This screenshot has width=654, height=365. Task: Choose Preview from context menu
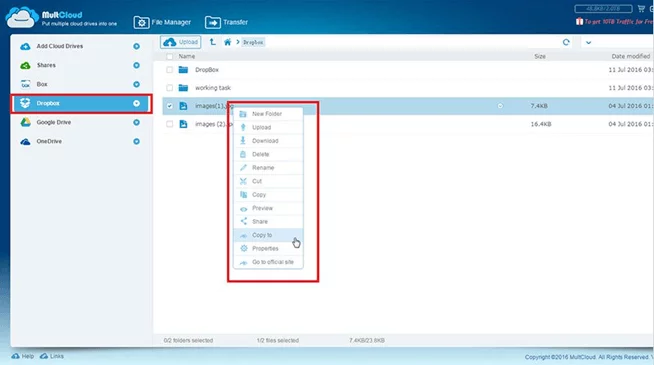click(268, 208)
